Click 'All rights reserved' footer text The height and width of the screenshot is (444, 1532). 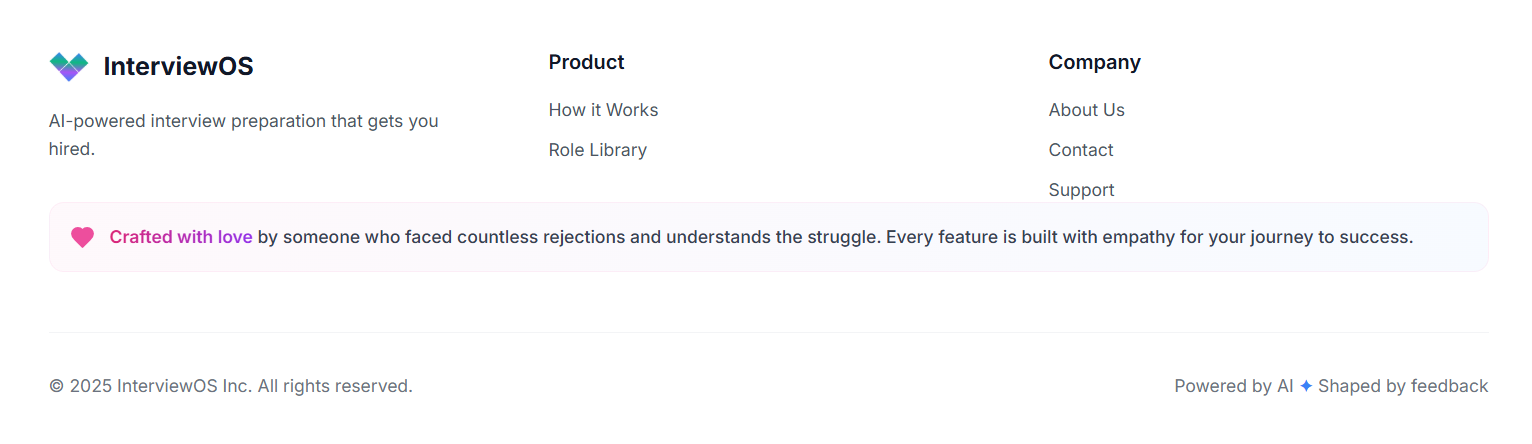point(335,386)
